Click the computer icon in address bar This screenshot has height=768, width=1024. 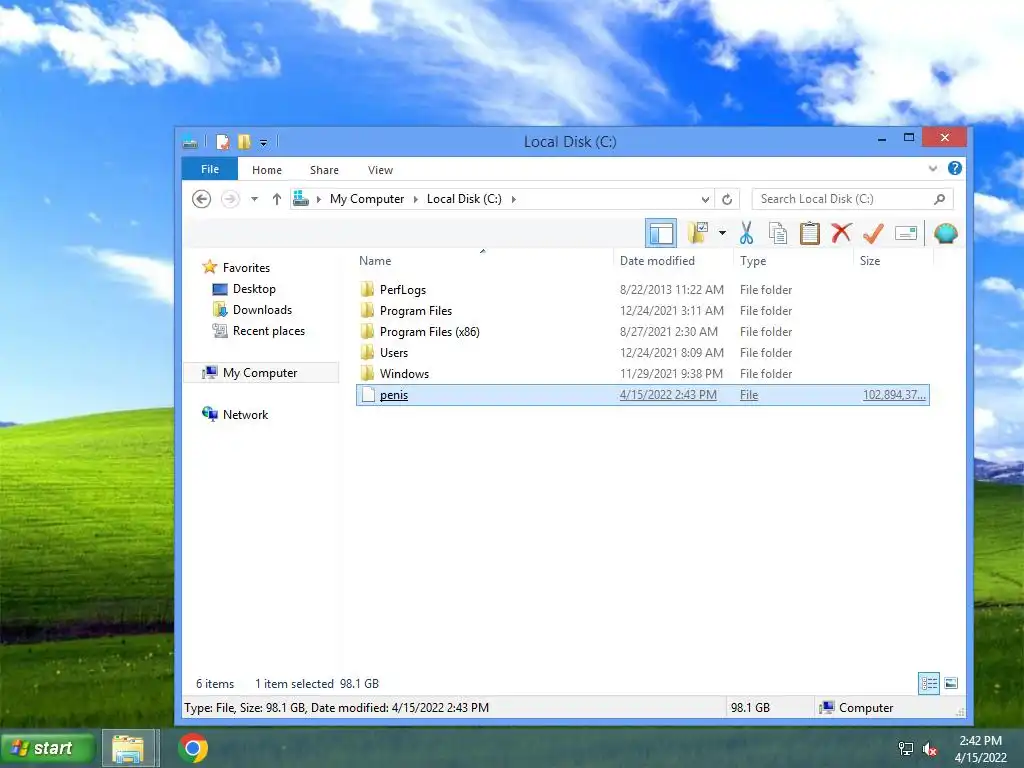point(300,199)
